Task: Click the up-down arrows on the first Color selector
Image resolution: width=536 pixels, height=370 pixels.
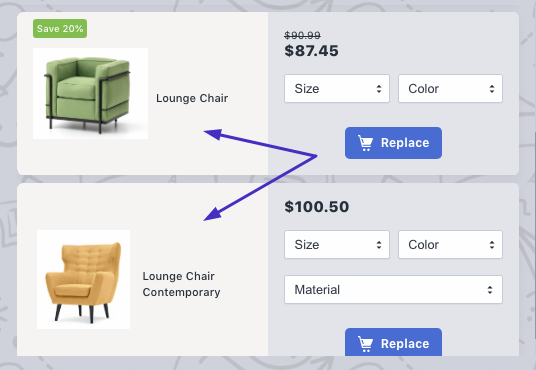Action: [492, 89]
